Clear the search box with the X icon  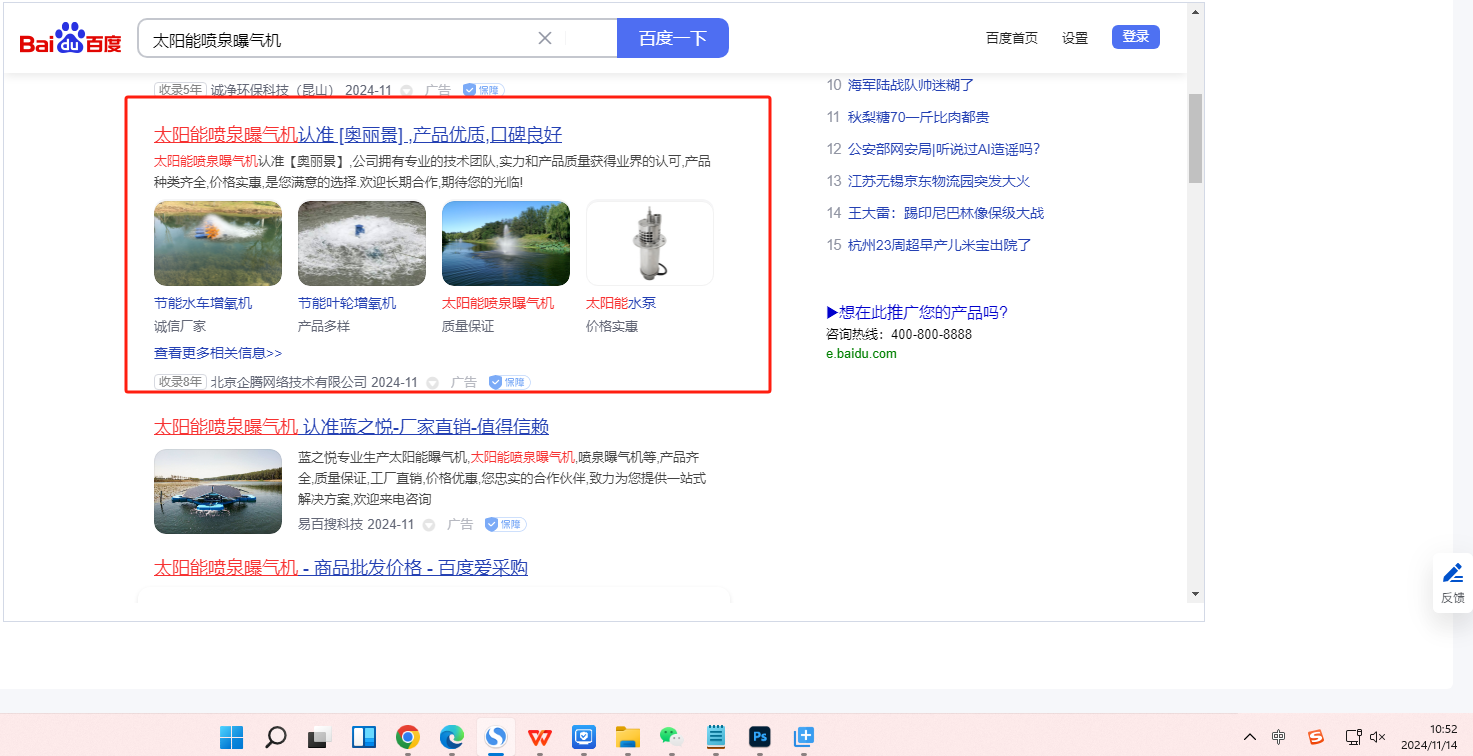[545, 39]
